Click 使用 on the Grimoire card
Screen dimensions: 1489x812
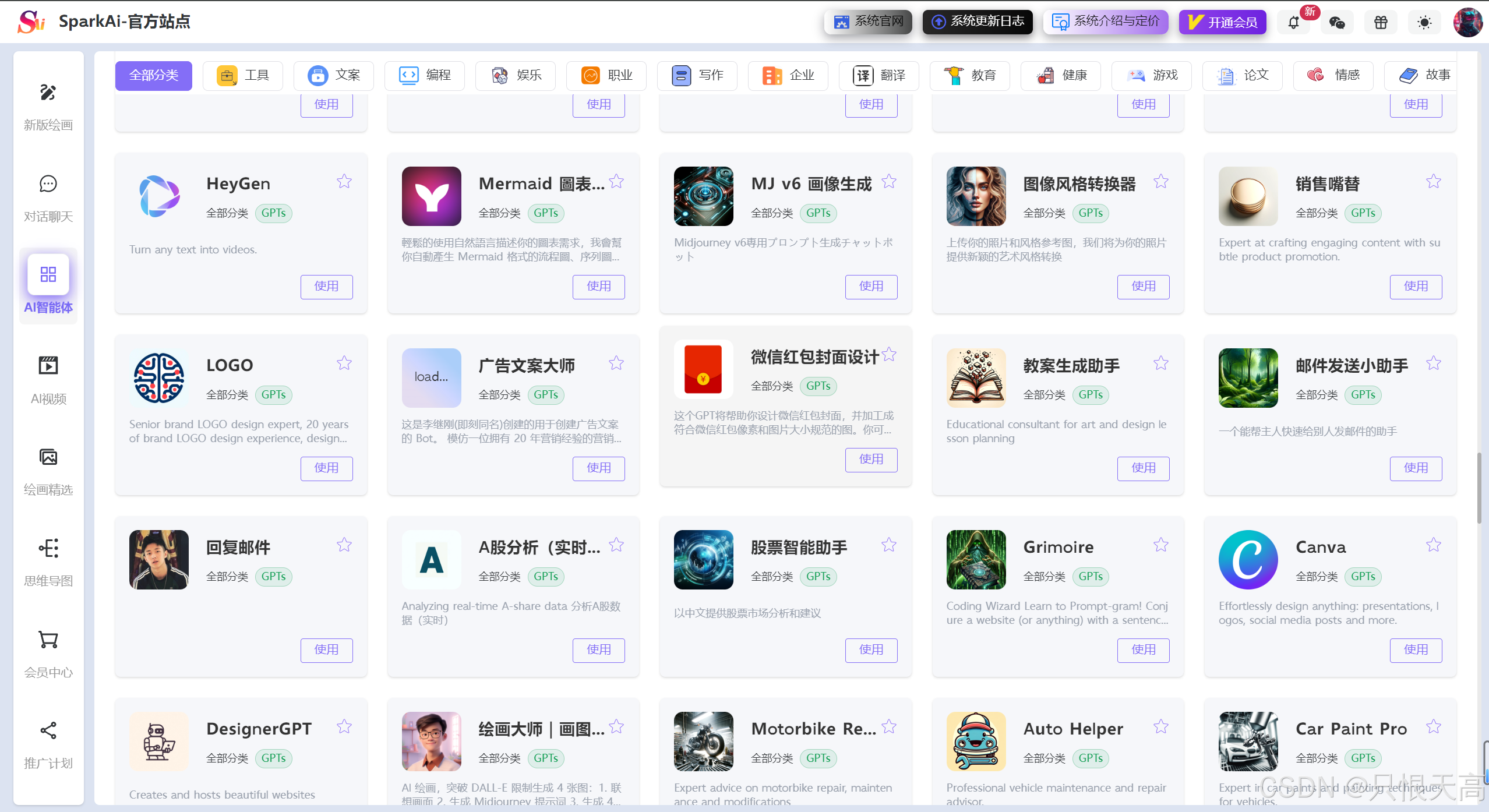tap(1144, 650)
